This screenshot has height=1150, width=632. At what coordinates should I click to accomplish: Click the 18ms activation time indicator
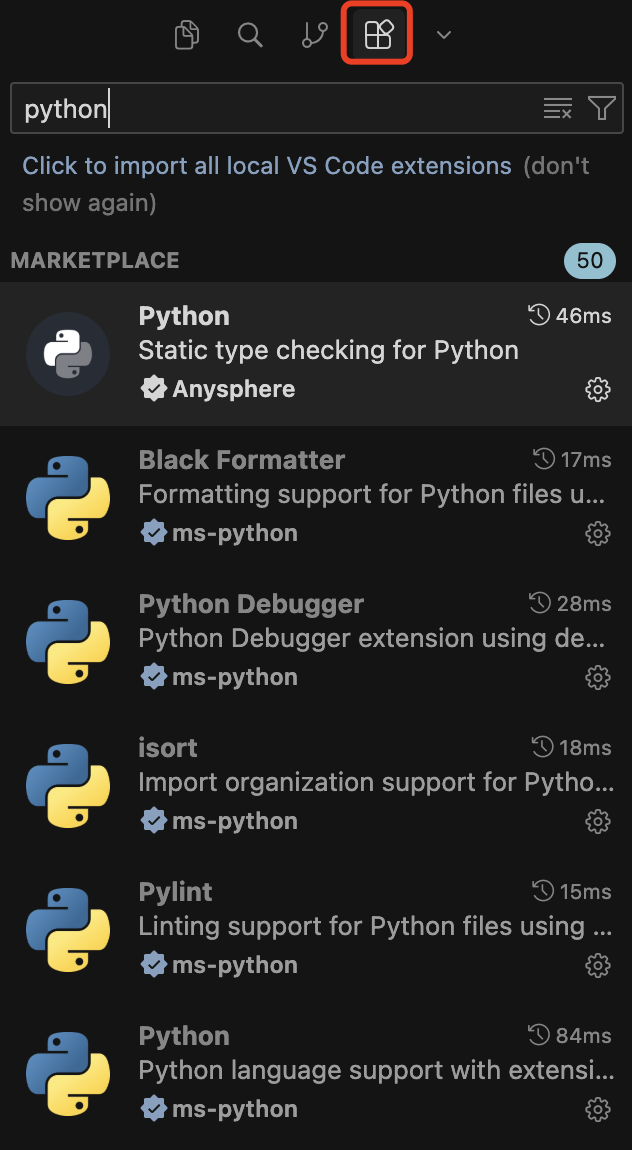(571, 747)
